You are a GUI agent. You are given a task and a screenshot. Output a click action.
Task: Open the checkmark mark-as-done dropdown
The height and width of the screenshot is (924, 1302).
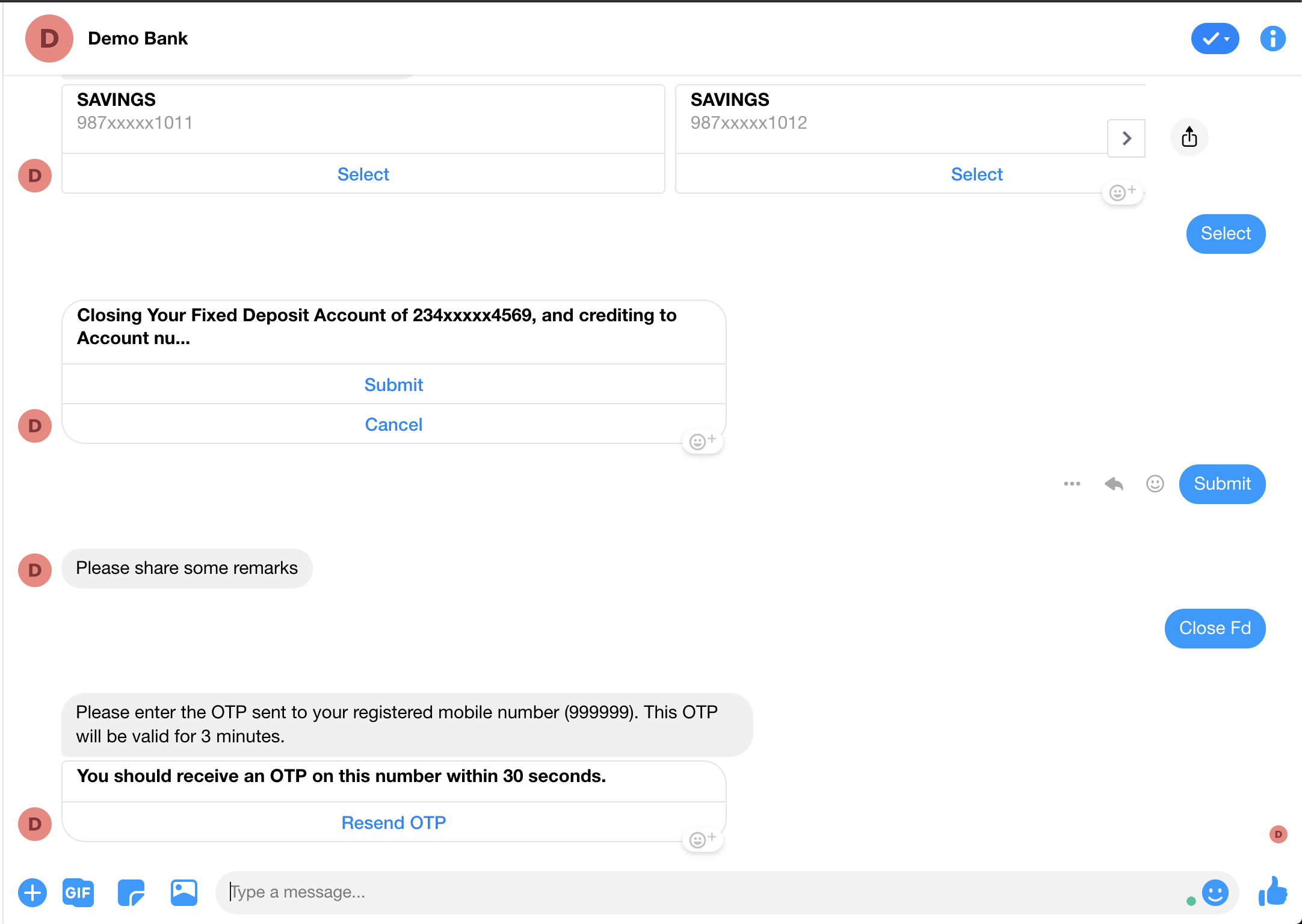[1215, 38]
